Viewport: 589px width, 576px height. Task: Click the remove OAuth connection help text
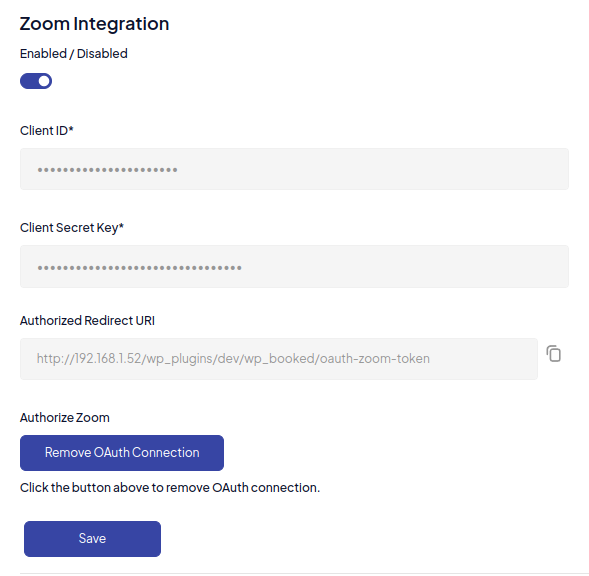170,488
